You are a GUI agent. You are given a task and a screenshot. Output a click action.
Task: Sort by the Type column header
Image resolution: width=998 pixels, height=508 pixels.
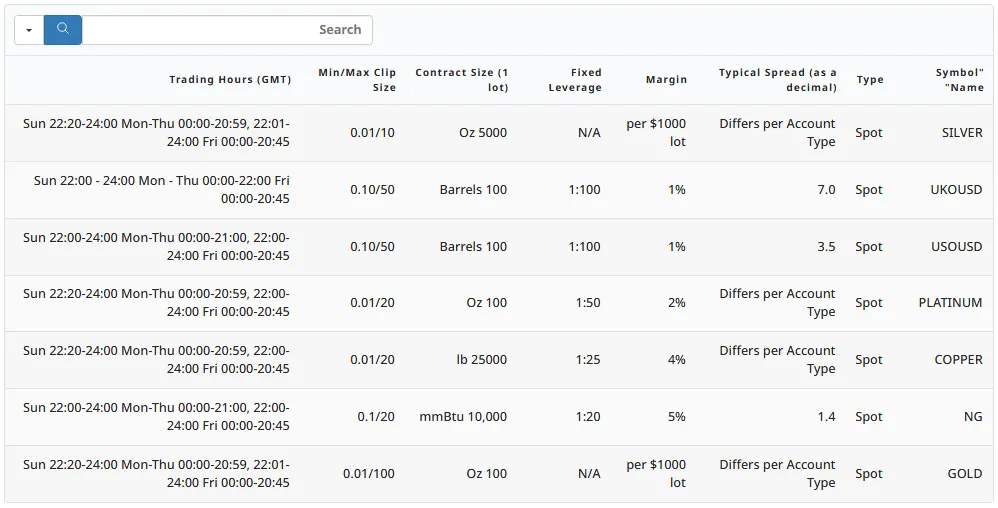pos(870,80)
